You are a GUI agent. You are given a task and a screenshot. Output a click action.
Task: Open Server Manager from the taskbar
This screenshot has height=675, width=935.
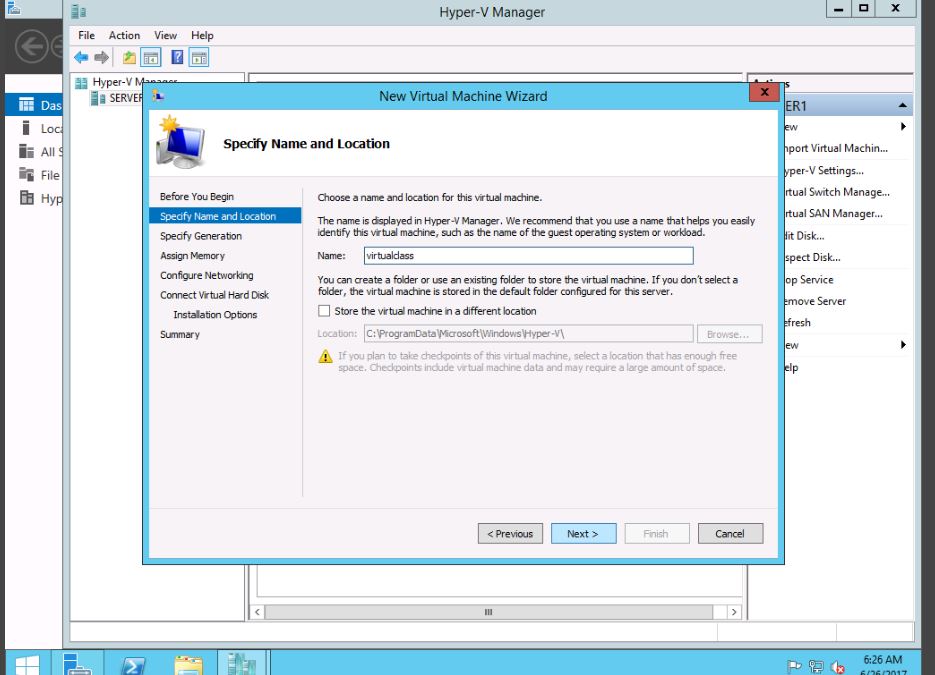[x=78, y=664]
